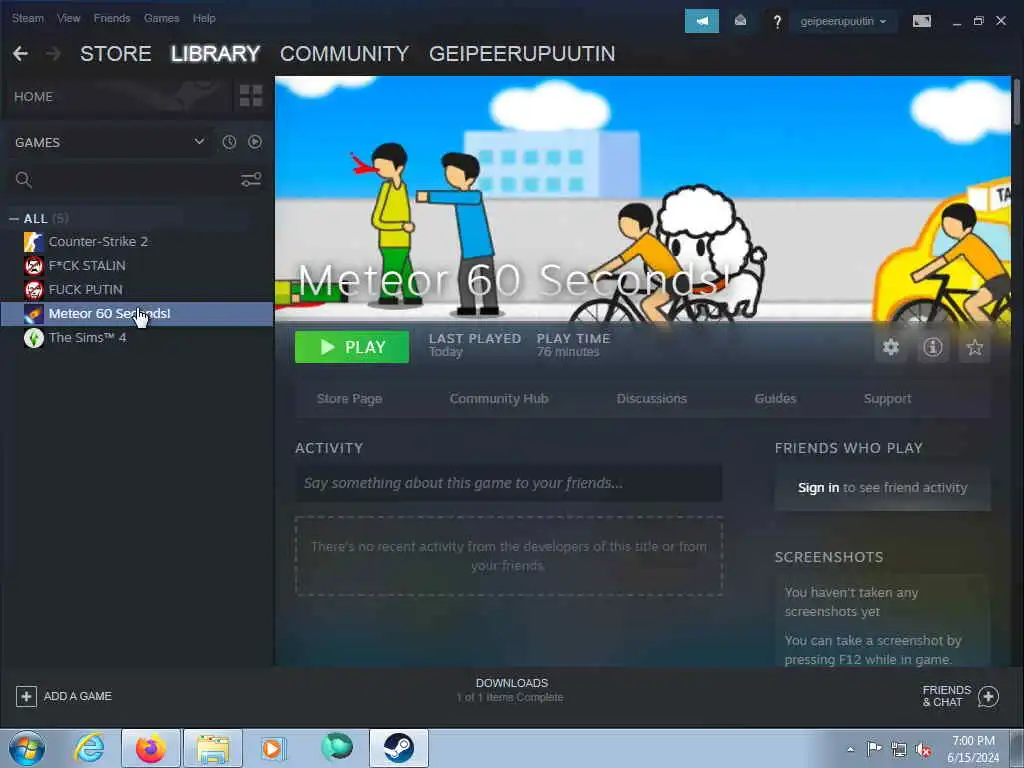
Task: Open the View menu
Action: (69, 18)
